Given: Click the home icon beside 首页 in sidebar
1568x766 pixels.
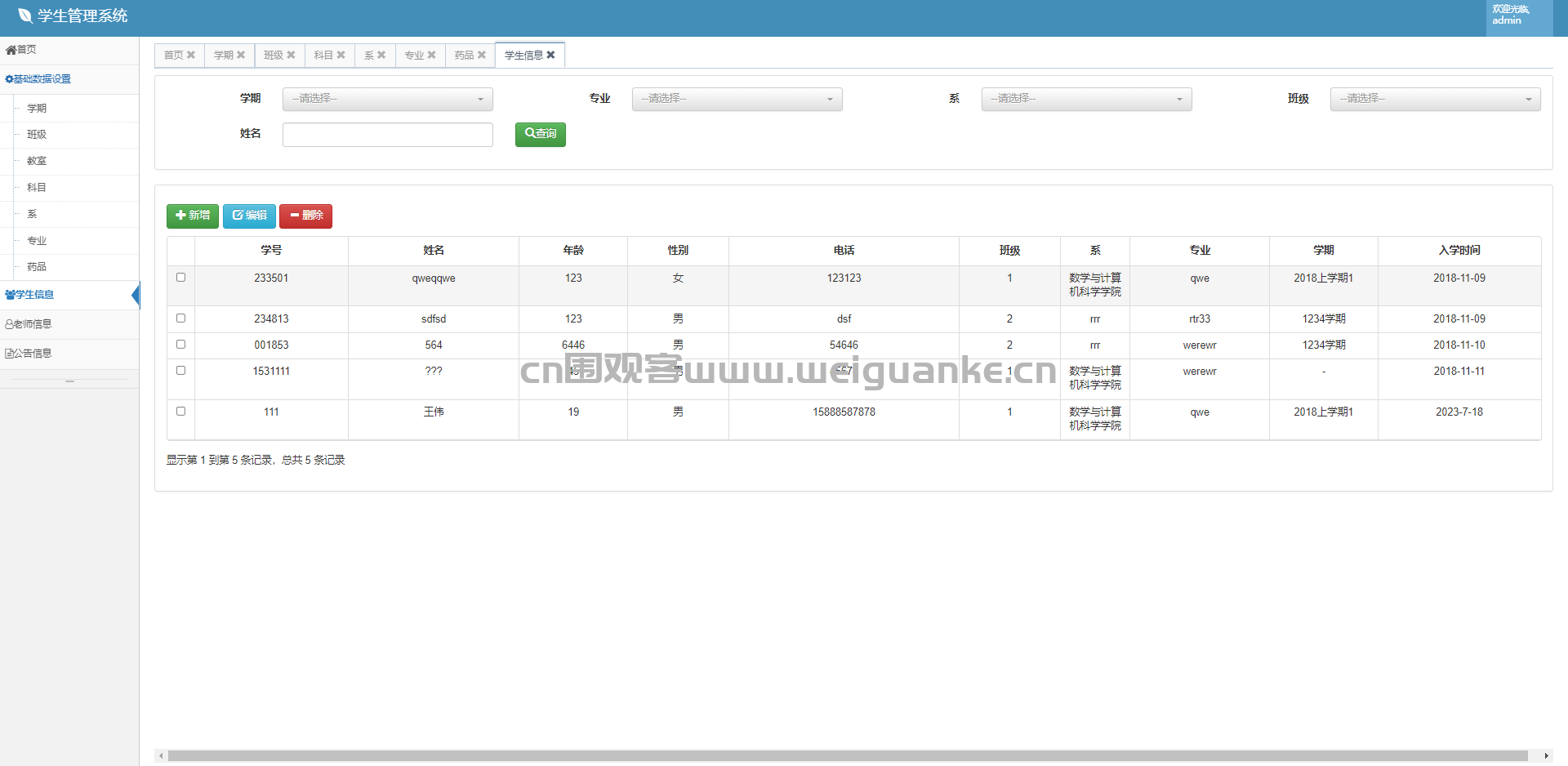Looking at the screenshot, I should click(x=11, y=50).
